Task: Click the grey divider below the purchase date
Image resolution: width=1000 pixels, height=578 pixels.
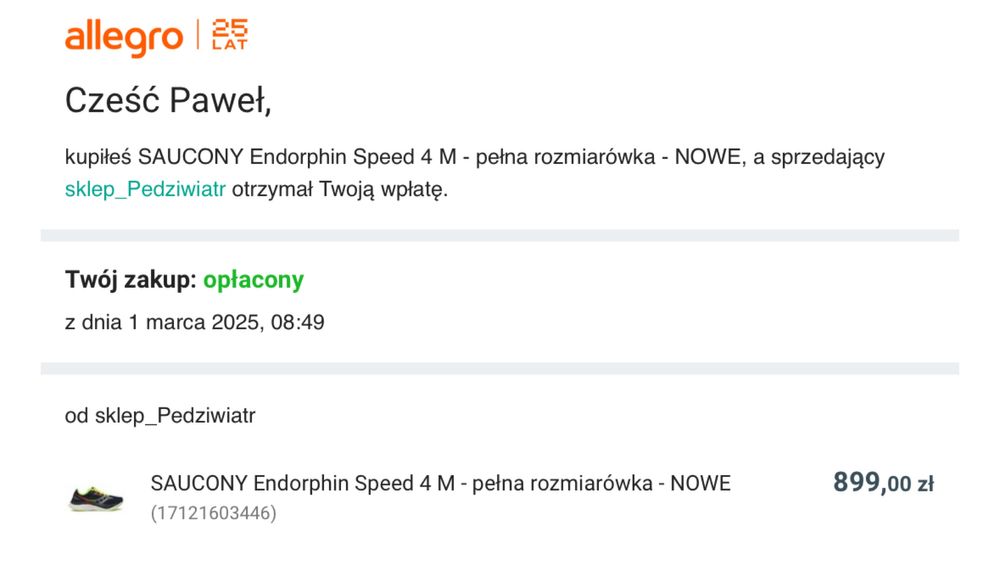Action: click(x=500, y=369)
